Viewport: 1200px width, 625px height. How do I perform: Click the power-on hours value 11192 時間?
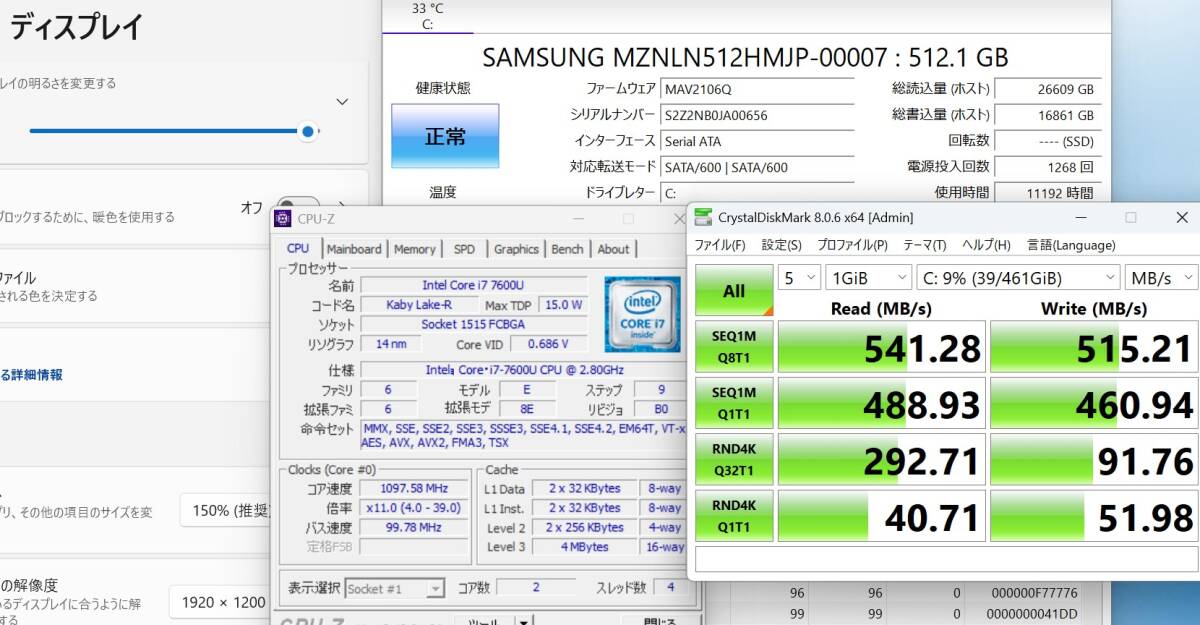coord(1047,193)
